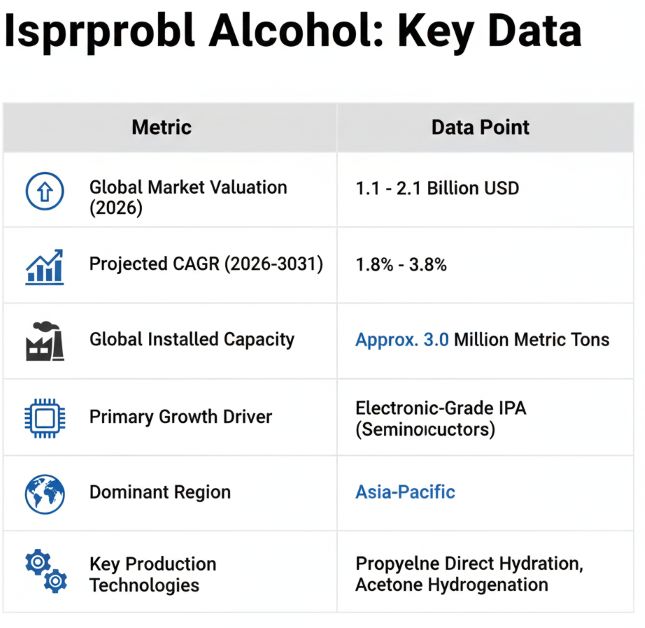Viewport: 645px width, 628px height.
Task: Open the blue Asia-Pacific link
Action: (x=405, y=492)
